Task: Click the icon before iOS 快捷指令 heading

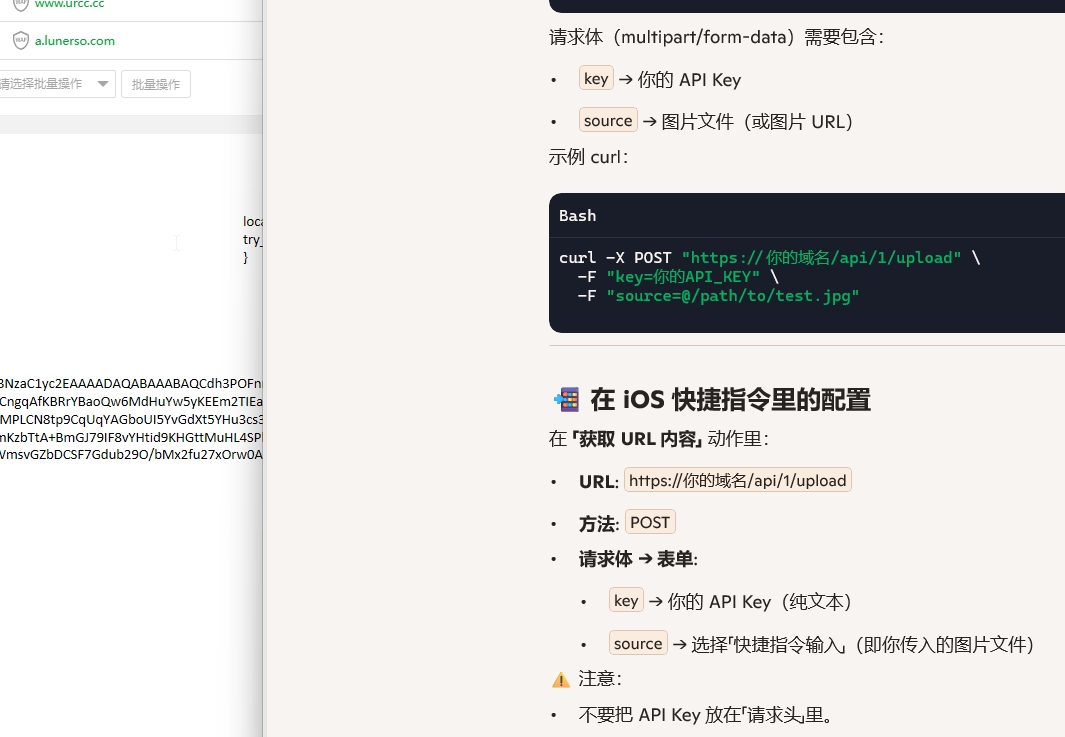Action: pyautogui.click(x=566, y=400)
